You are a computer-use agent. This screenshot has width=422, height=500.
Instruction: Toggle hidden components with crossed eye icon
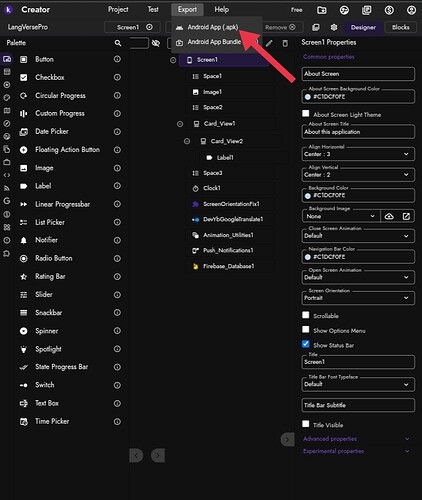(156, 43)
